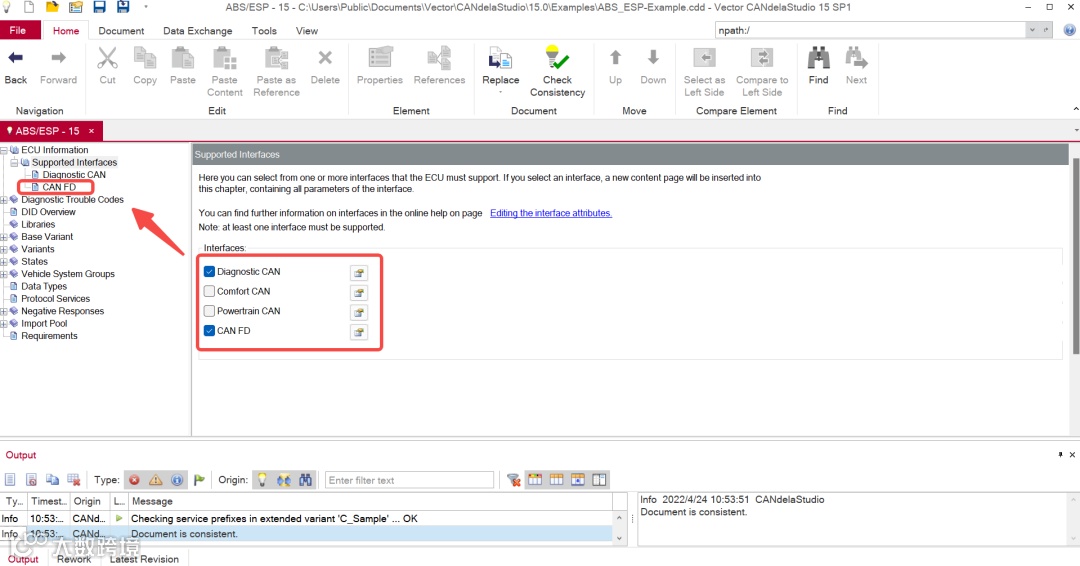This screenshot has width=1080, height=566.
Task: Switch to the Latest Revision bottom tab
Action: coord(144,559)
